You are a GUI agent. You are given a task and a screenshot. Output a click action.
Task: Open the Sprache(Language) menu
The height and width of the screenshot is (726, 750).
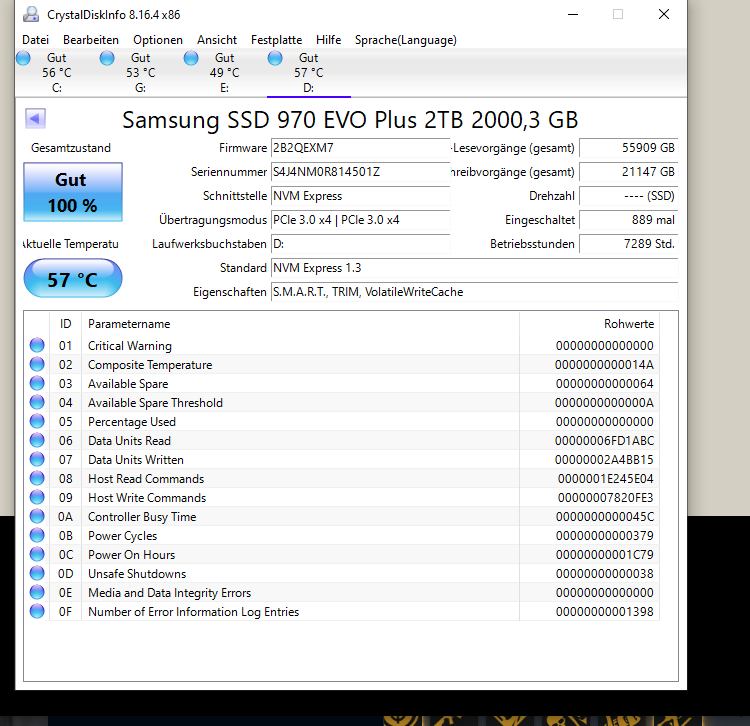(x=406, y=40)
